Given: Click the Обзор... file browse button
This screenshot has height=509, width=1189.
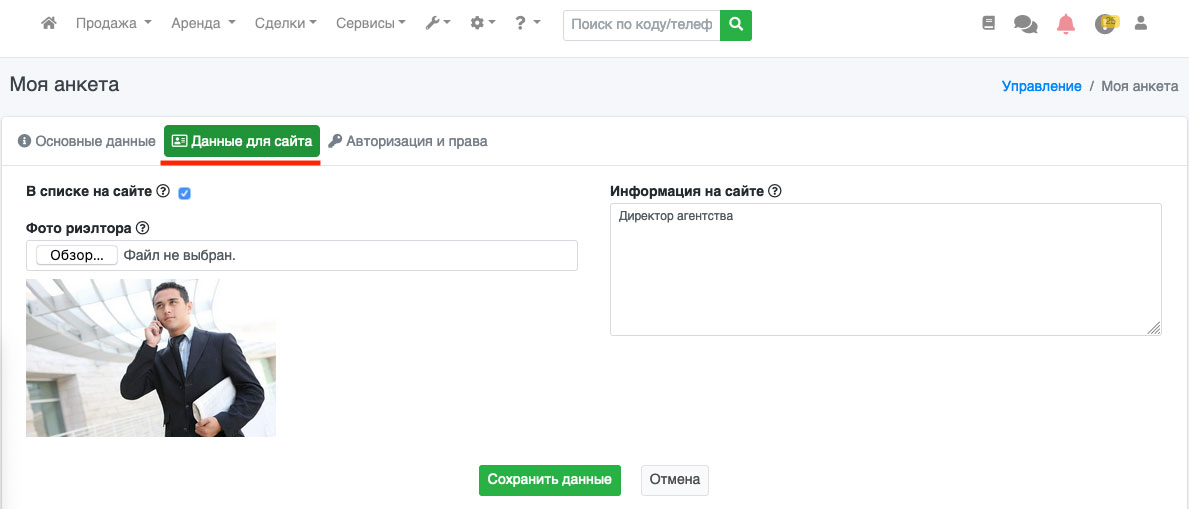Looking at the screenshot, I should 77,255.
